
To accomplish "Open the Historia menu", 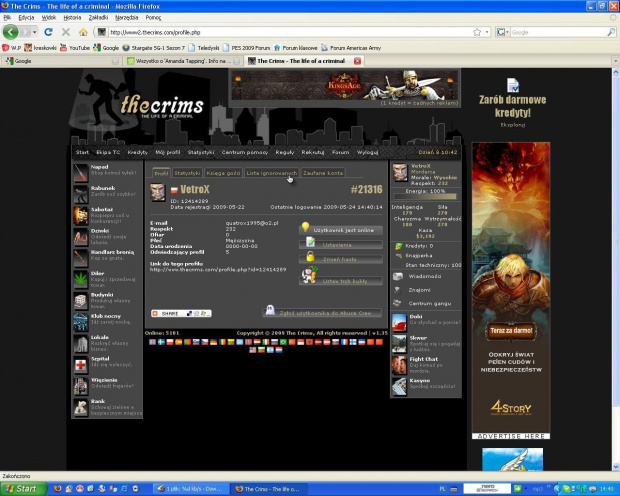I will point(72,17).
